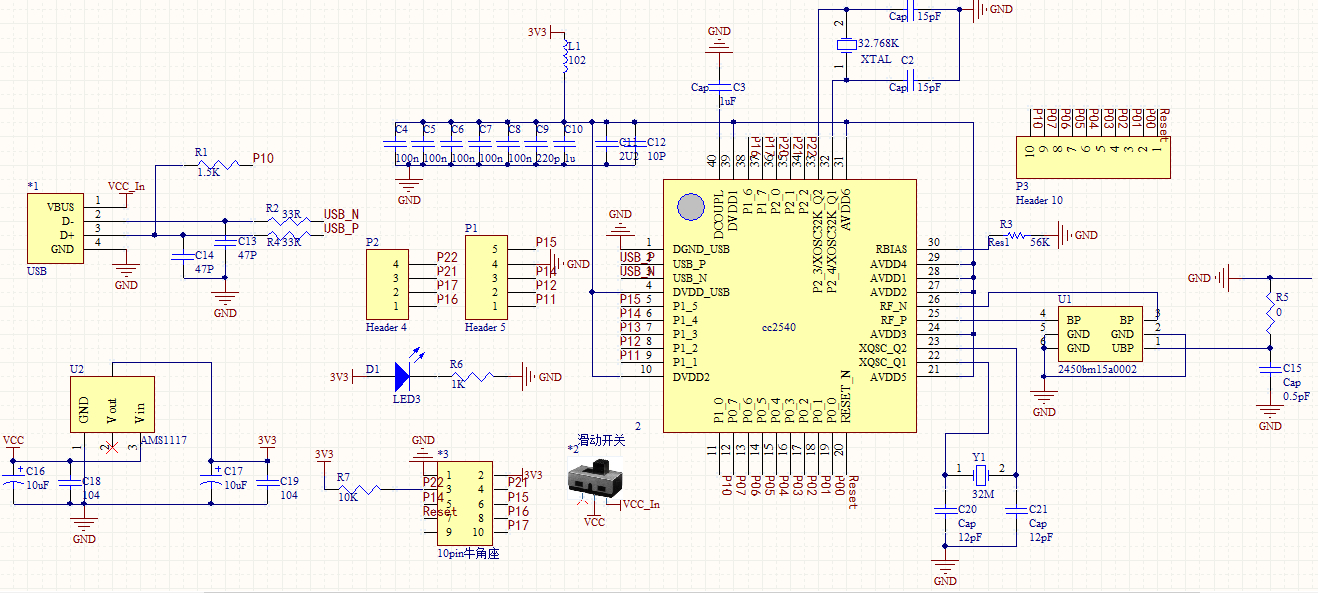Select the U1 2450bm15a0002 balun

coord(1098,334)
